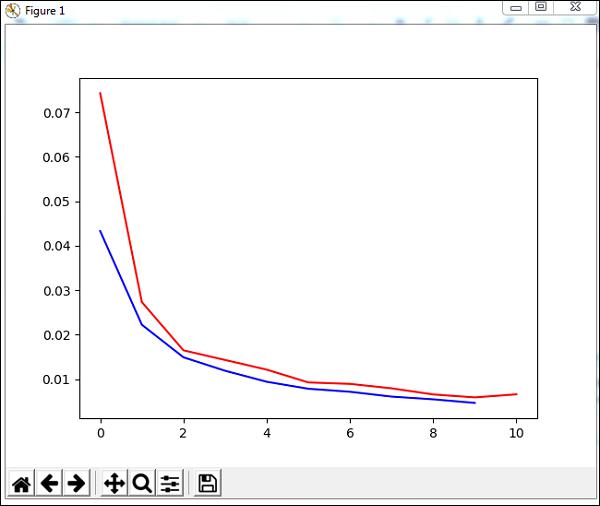Click the 0.02 y-axis label
600x506 pixels.
pos(57,335)
